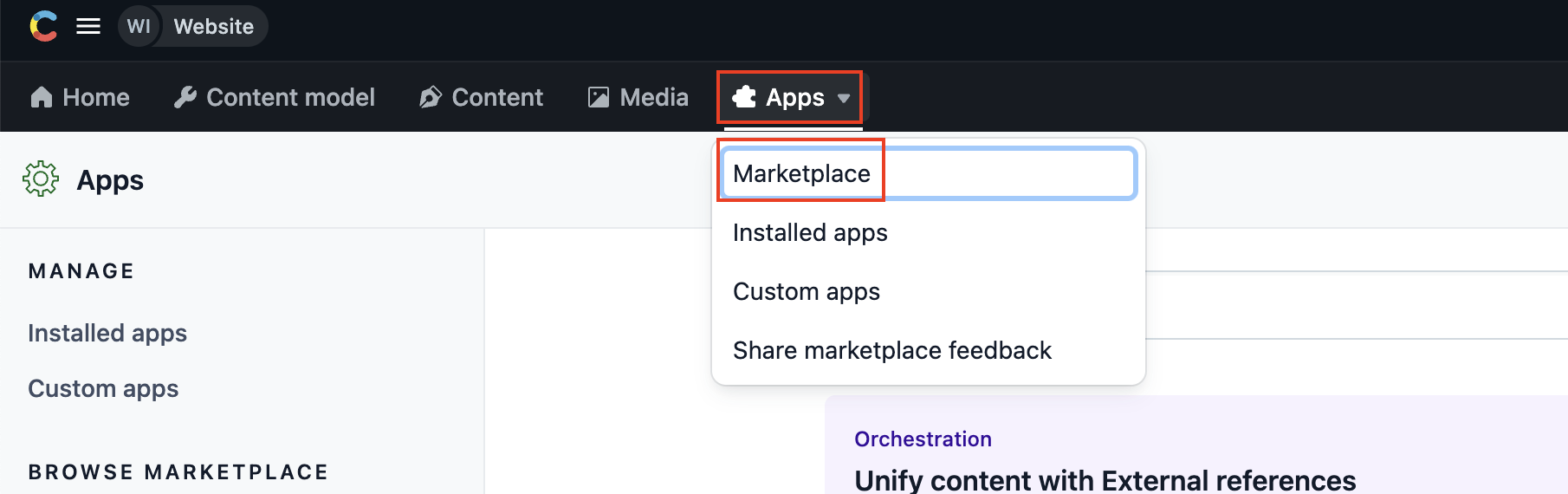1568x494 pixels.
Task: Open Installed apps in Manage sidebar
Action: click(x=107, y=333)
